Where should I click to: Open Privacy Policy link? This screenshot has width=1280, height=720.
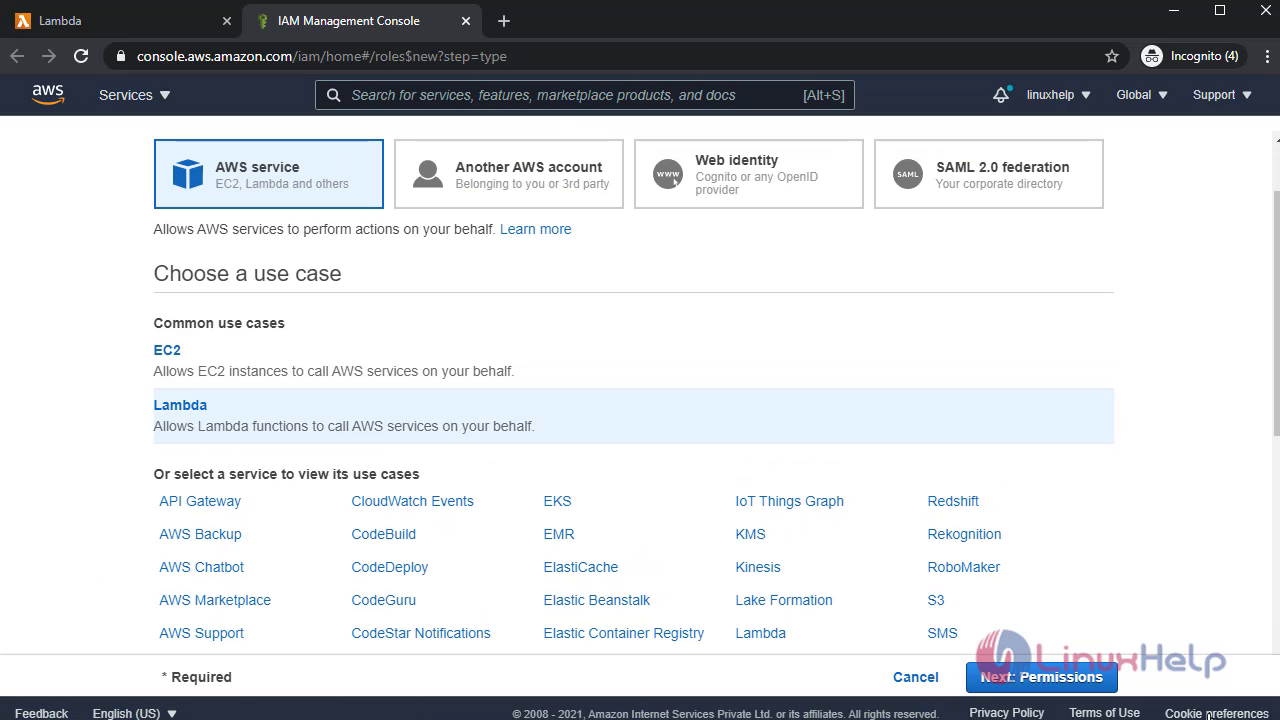[1006, 712]
